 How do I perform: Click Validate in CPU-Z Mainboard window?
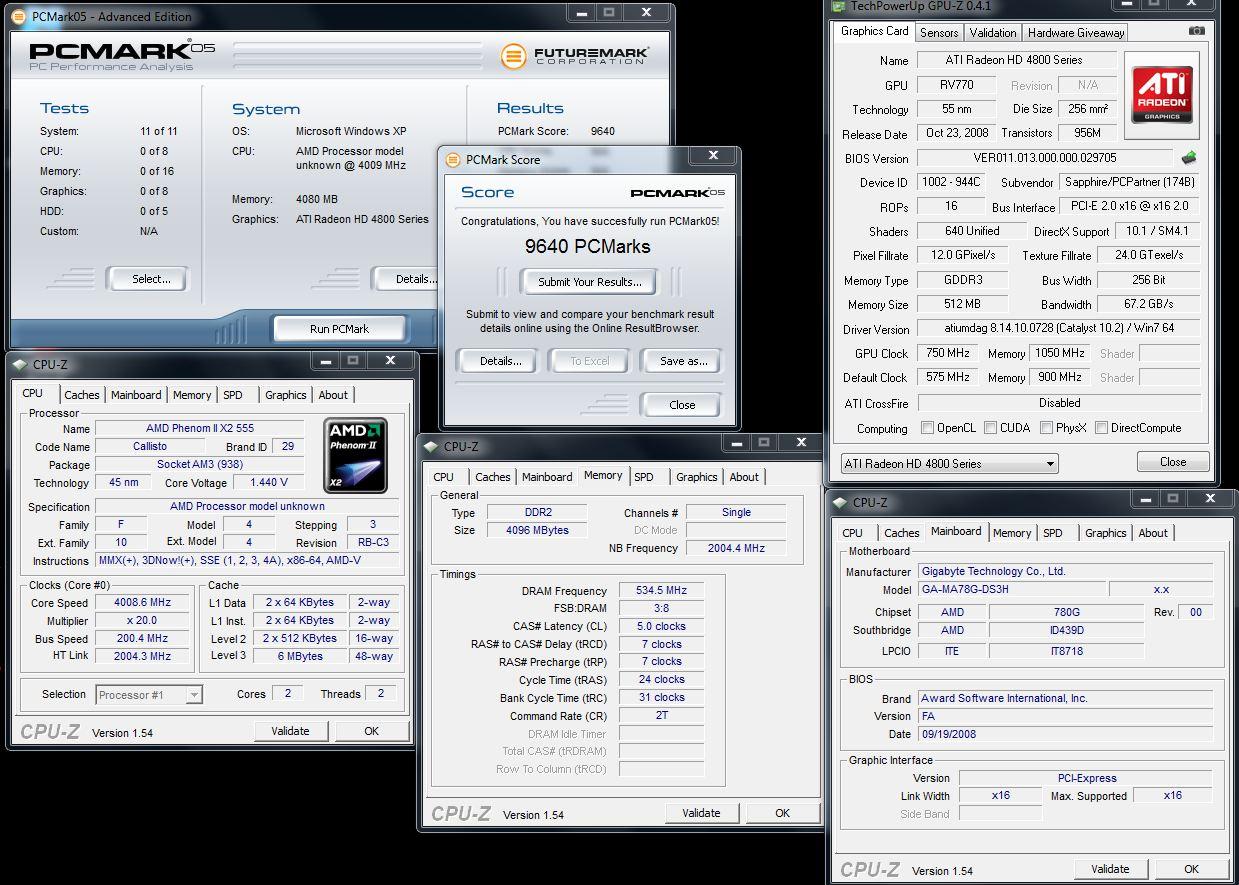click(x=1110, y=869)
